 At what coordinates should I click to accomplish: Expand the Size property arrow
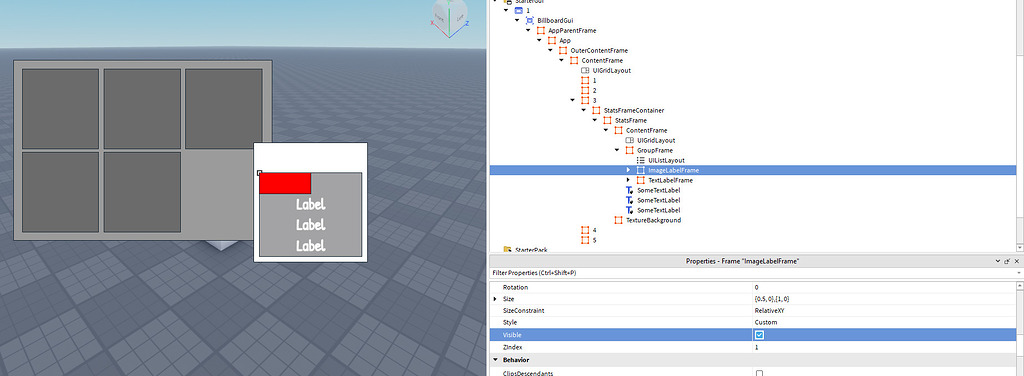coord(496,299)
